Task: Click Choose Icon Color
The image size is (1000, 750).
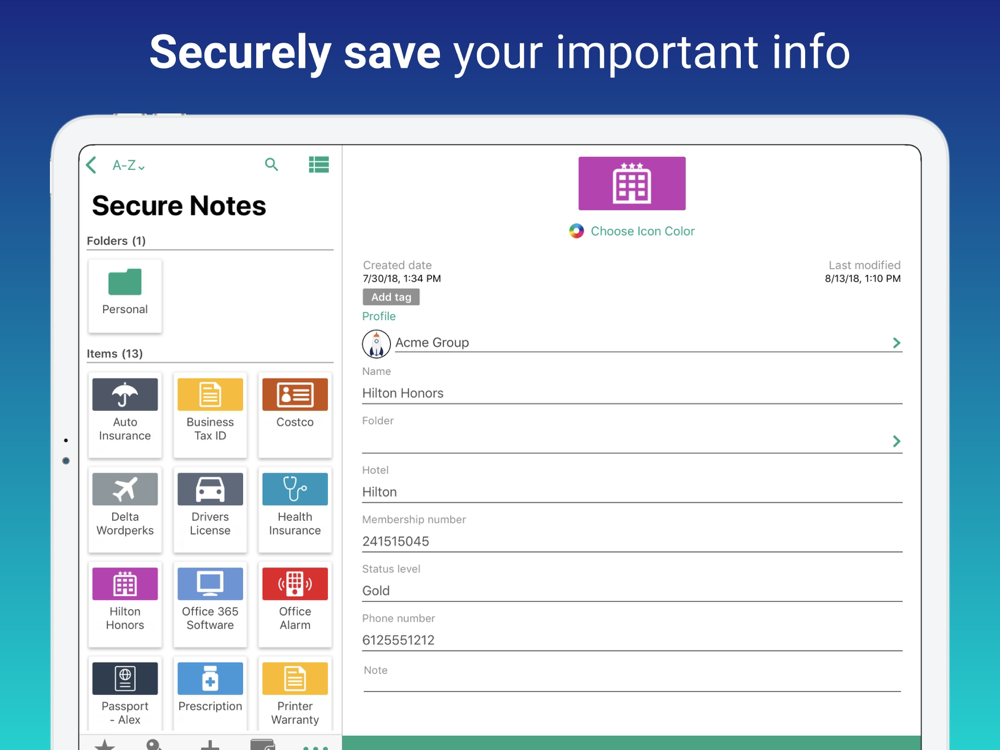Action: point(632,231)
